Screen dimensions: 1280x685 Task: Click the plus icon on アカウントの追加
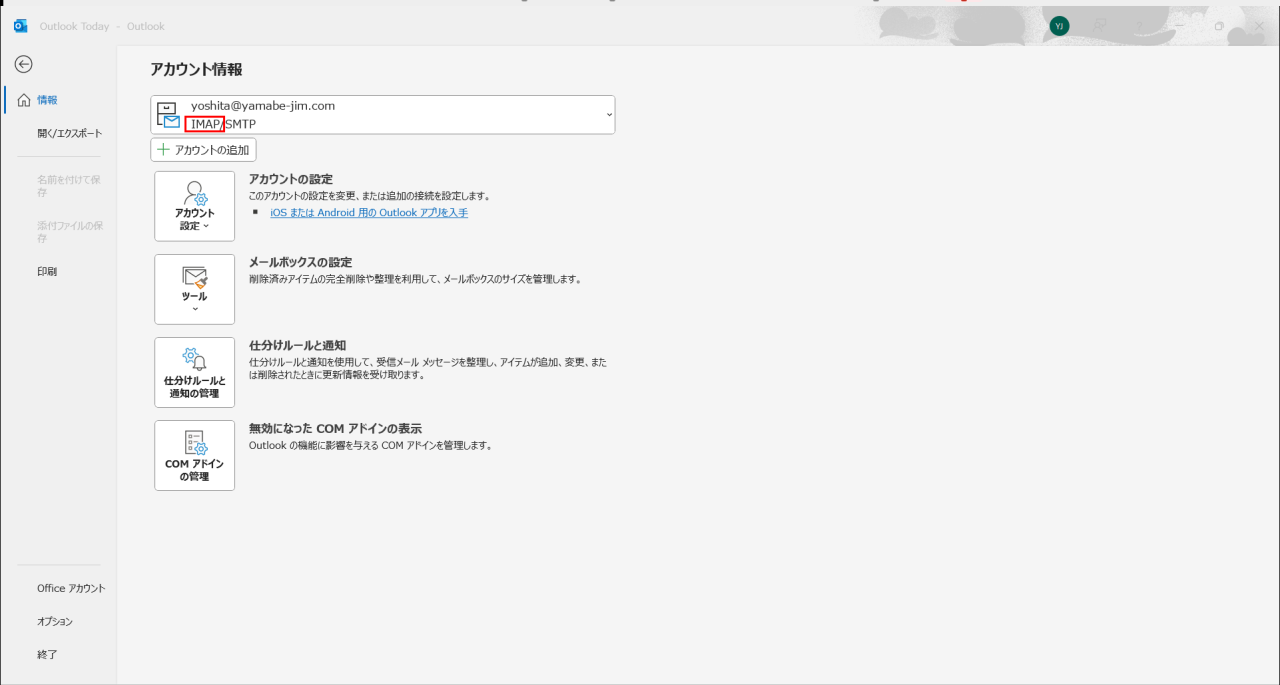164,150
